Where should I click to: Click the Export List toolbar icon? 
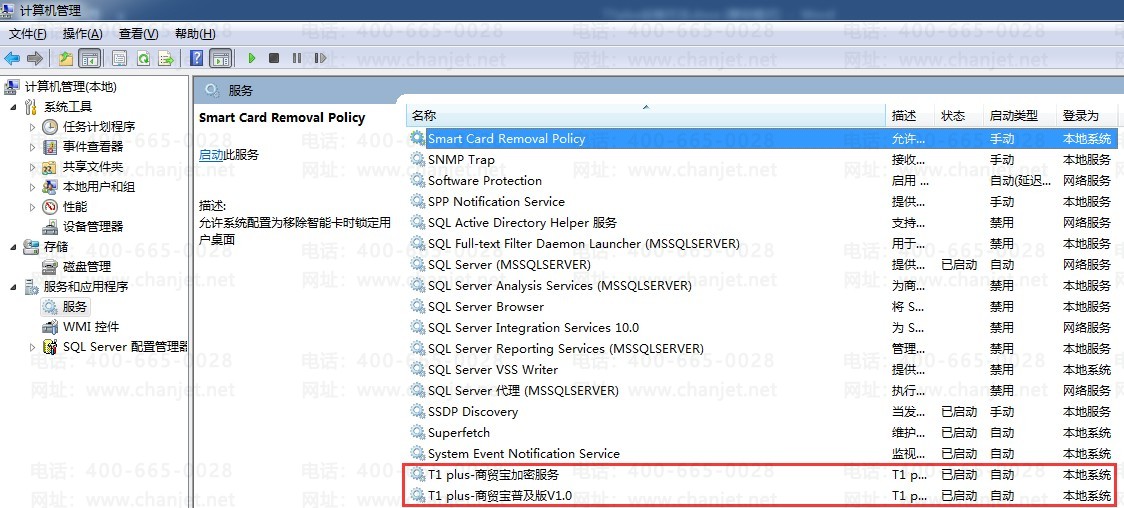pos(165,58)
